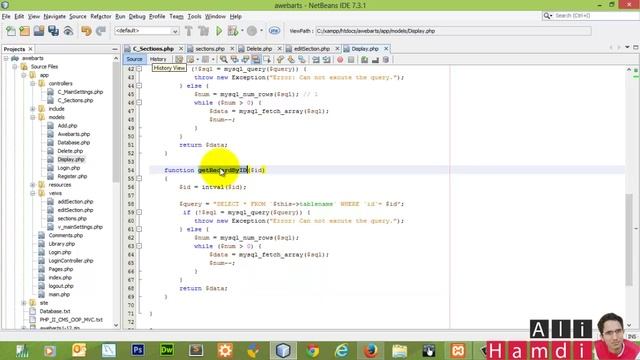Open the Source menu
640x360 pixels.
pos(78,16)
